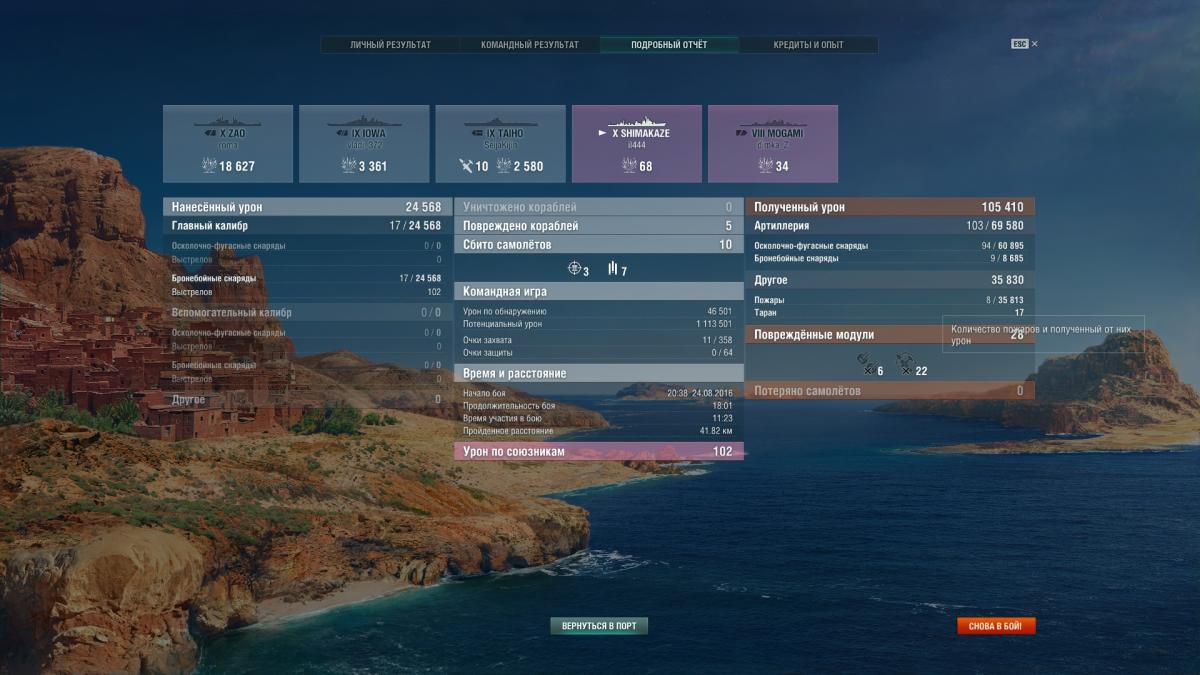
Task: Click the Время участия в бою row
Action: click(599, 418)
